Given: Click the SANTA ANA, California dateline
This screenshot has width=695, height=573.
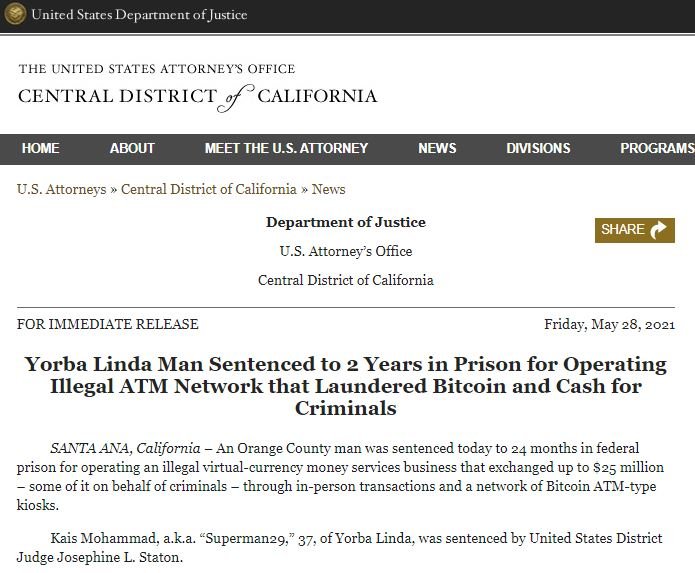Looking at the screenshot, I should tap(125, 448).
